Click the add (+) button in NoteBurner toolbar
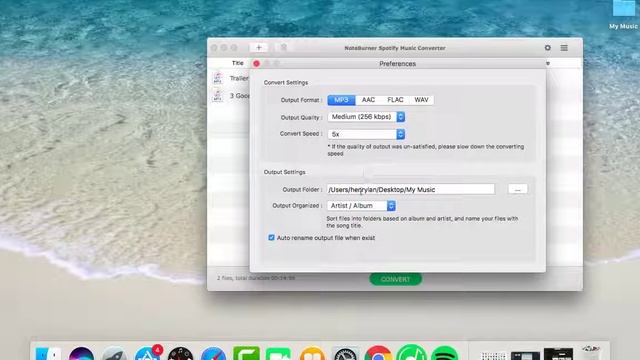640x360 pixels. 258,48
